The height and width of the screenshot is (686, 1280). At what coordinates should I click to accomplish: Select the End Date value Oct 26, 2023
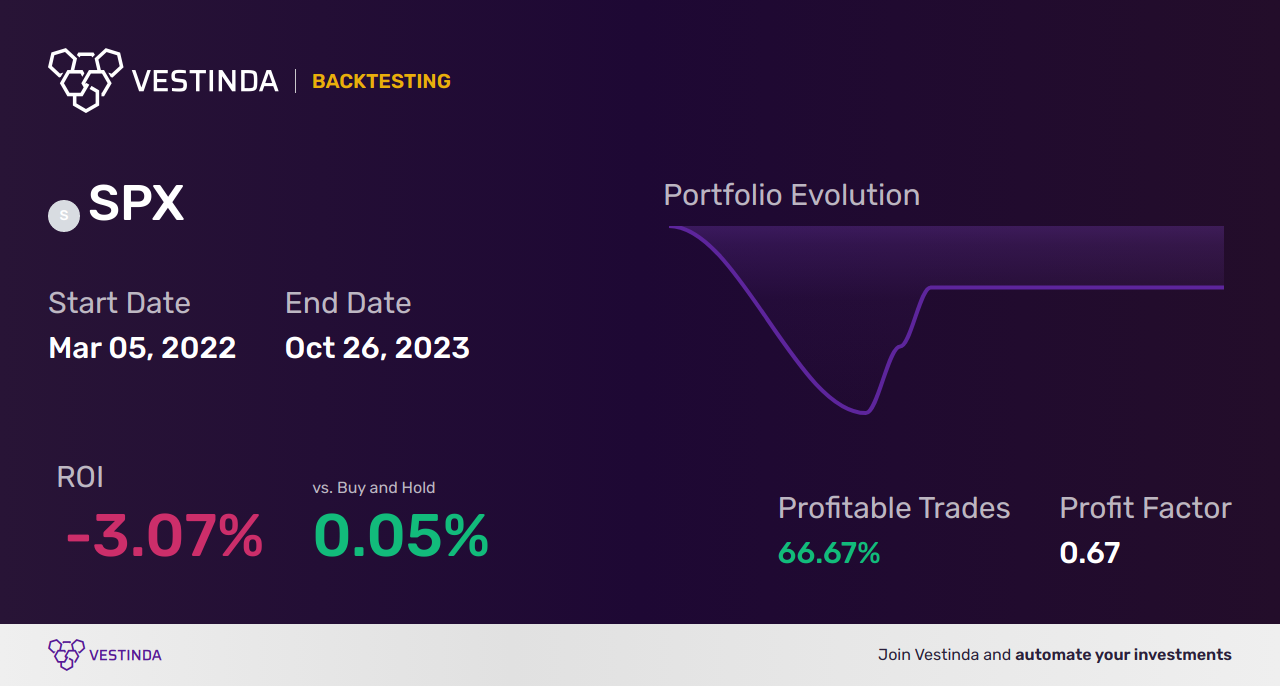tap(377, 348)
